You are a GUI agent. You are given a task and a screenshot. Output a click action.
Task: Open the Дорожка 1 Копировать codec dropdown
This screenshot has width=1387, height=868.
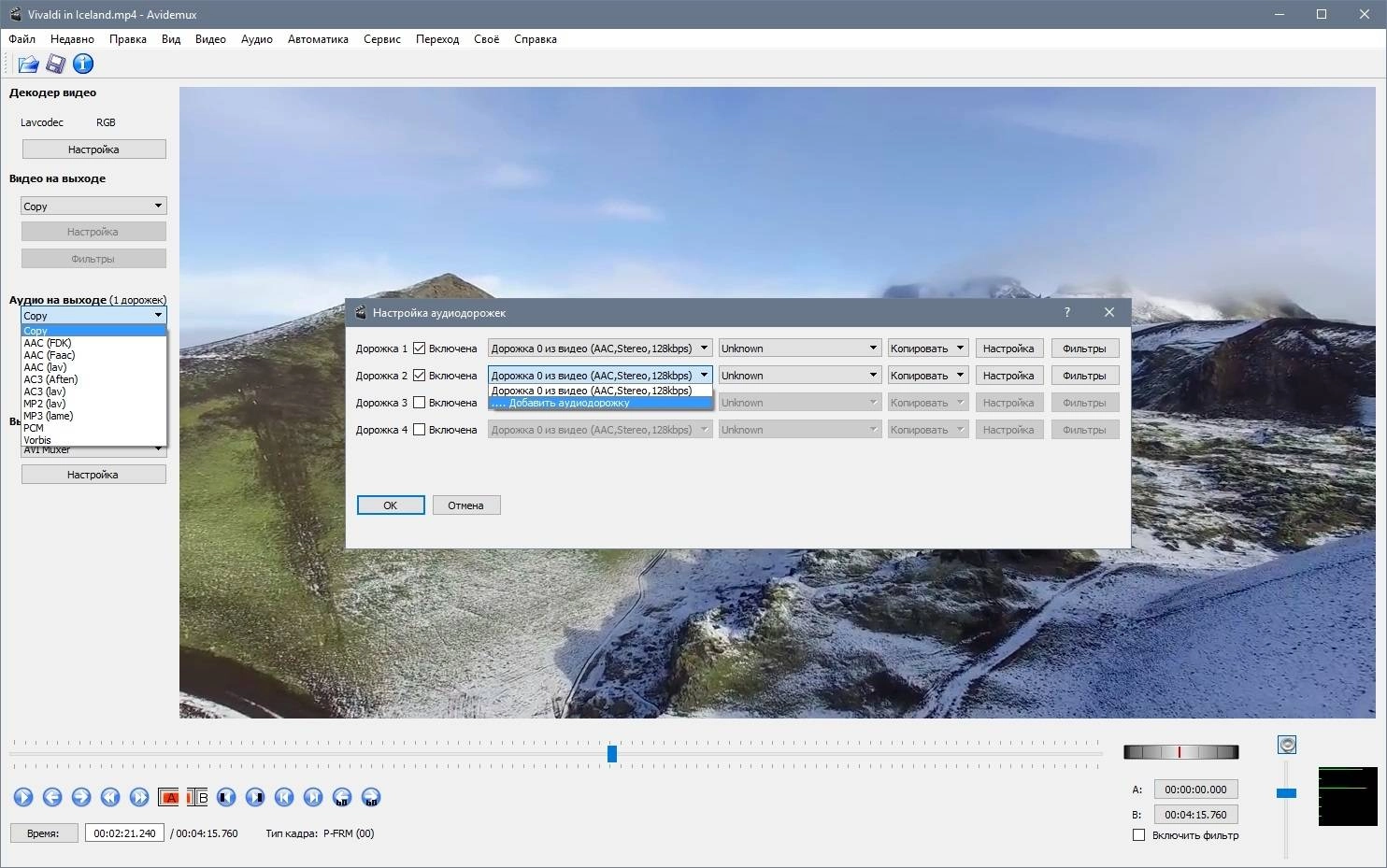pyautogui.click(x=927, y=349)
